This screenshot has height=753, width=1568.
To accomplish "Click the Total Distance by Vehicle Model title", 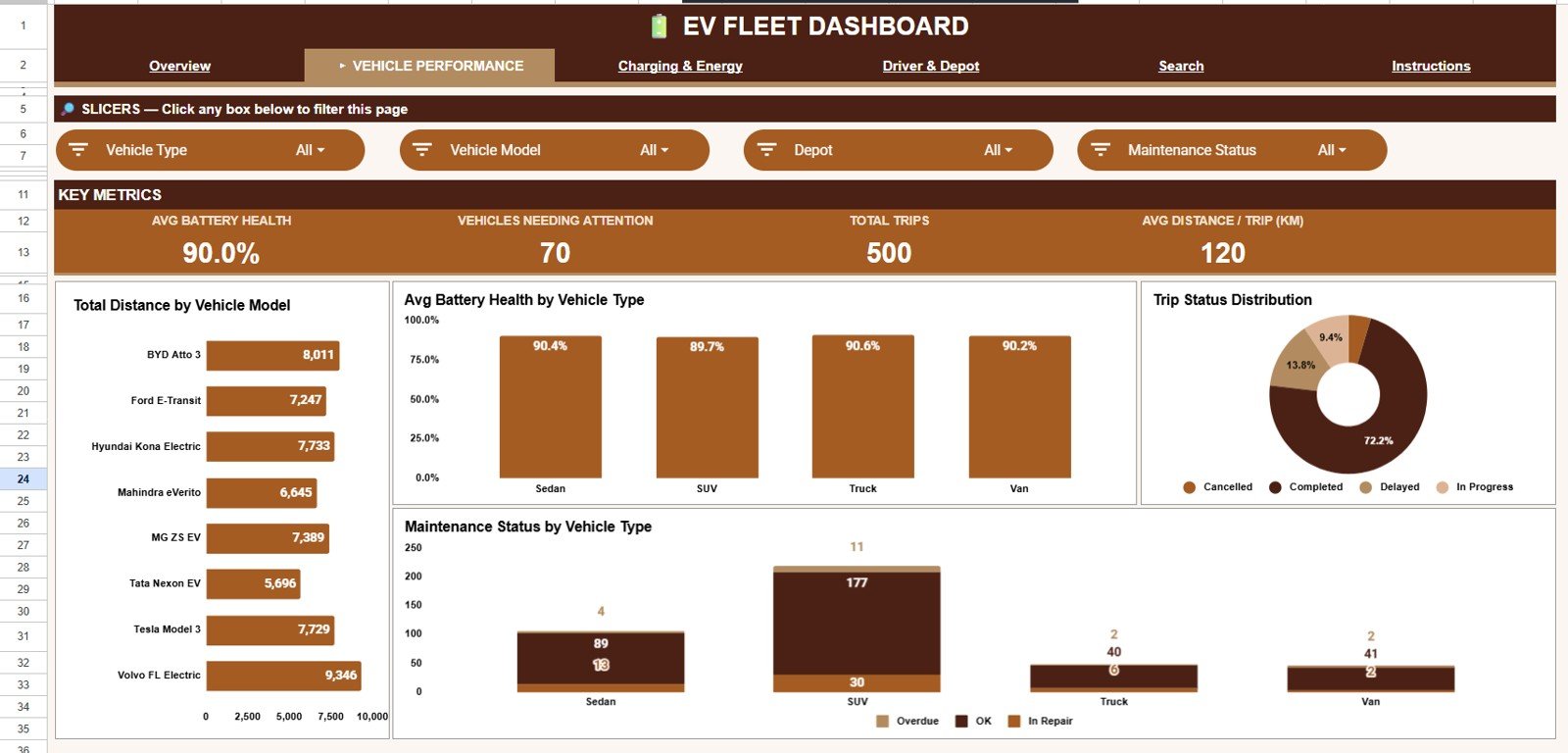I will 181,305.
